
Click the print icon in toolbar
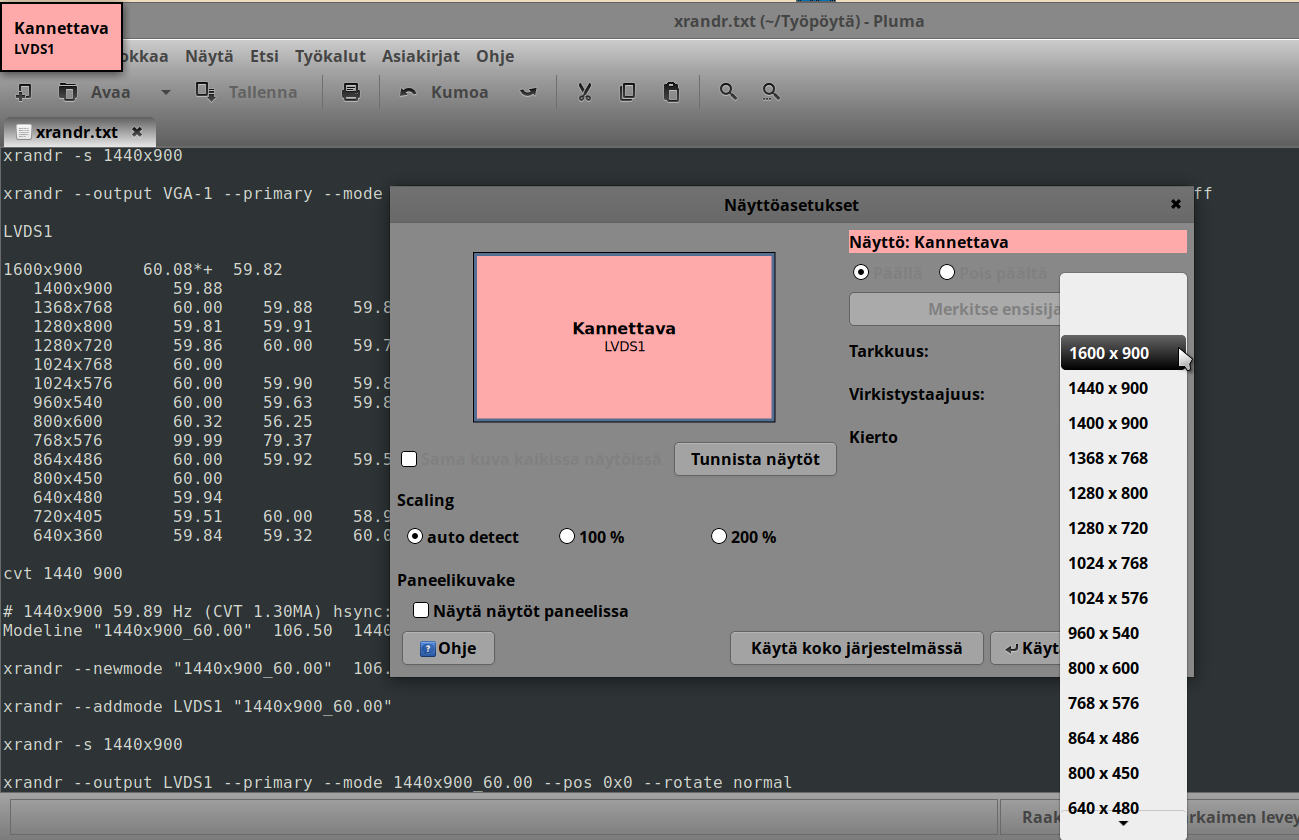click(x=351, y=92)
